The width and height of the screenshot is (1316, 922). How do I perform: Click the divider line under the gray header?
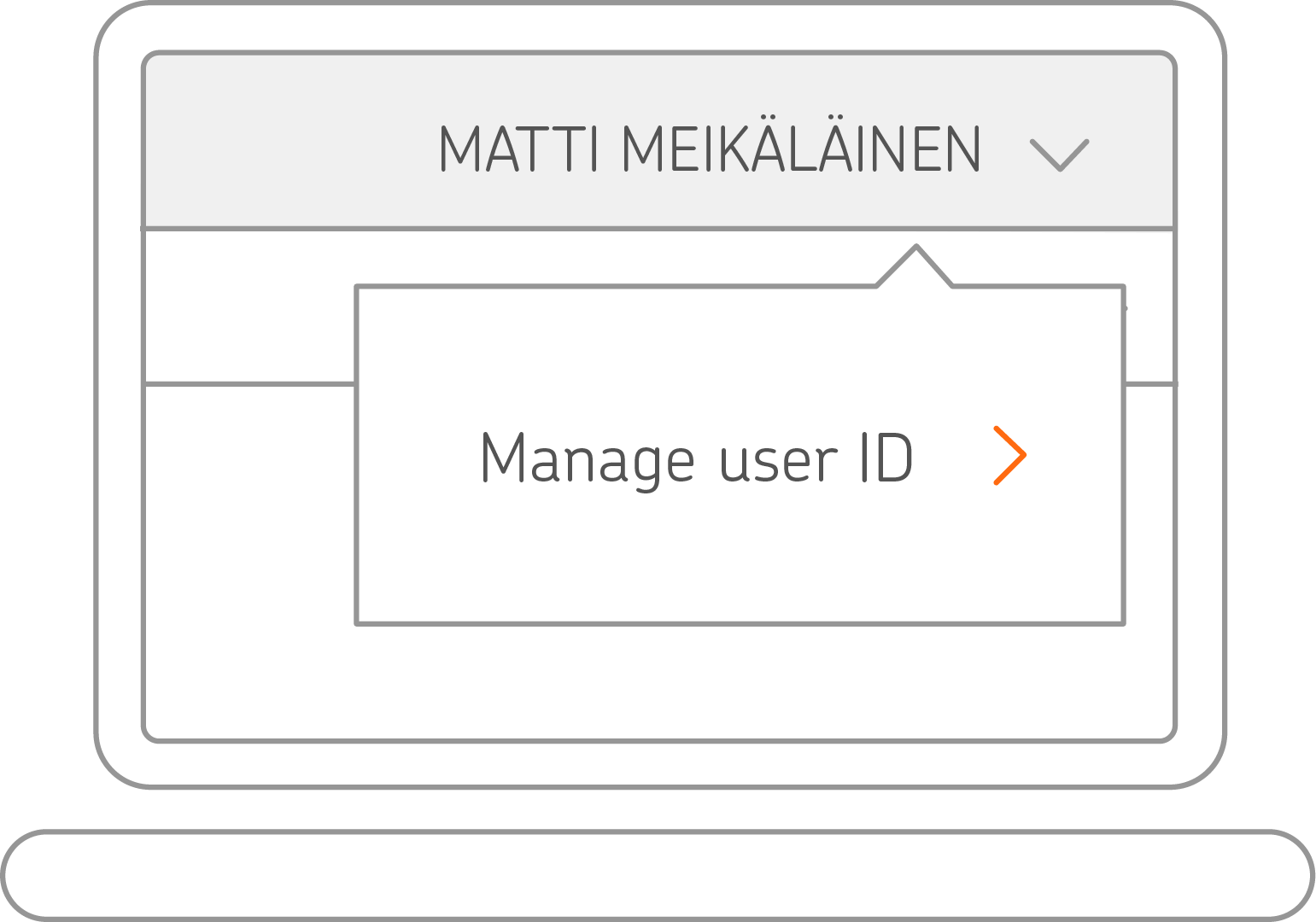pos(512,229)
